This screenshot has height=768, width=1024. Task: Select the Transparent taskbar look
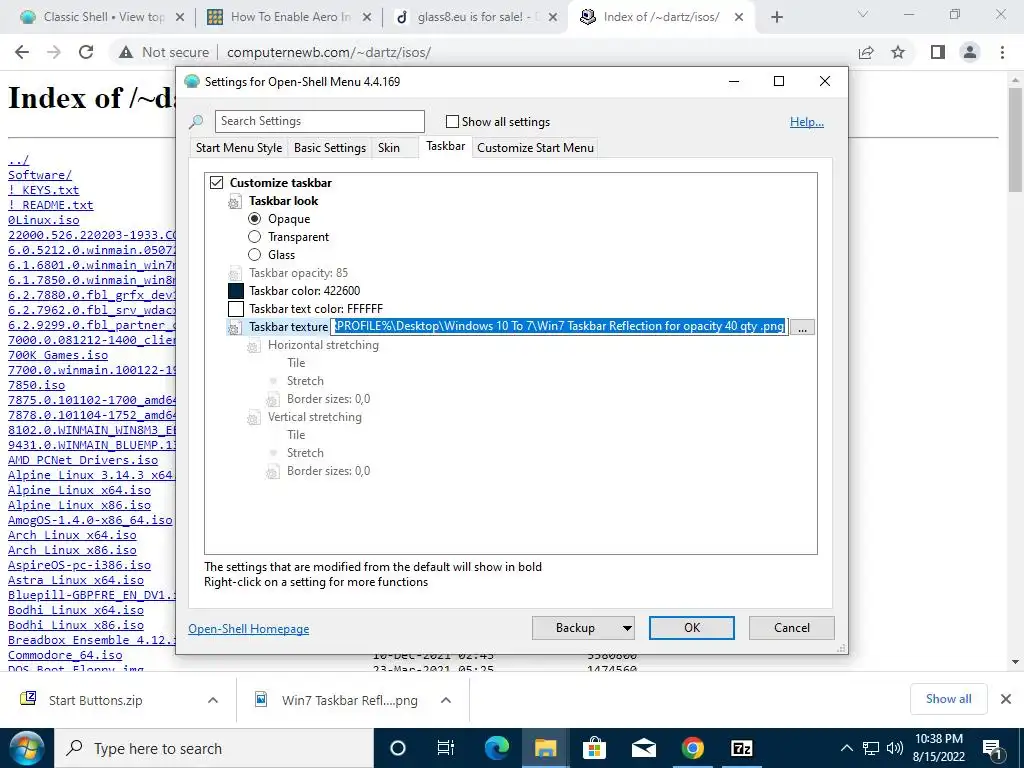point(255,236)
